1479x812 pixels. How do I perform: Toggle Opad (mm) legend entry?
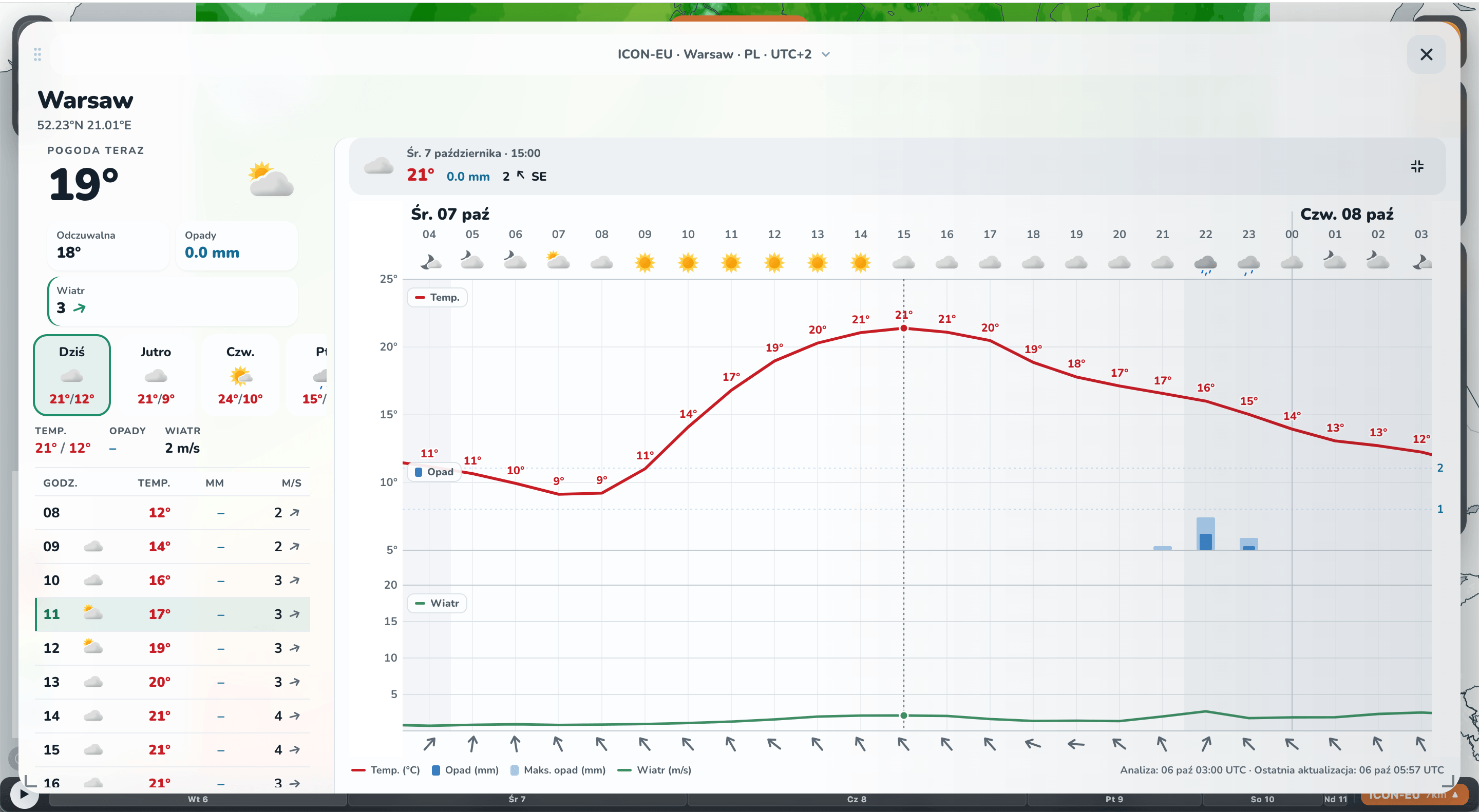pos(465,770)
